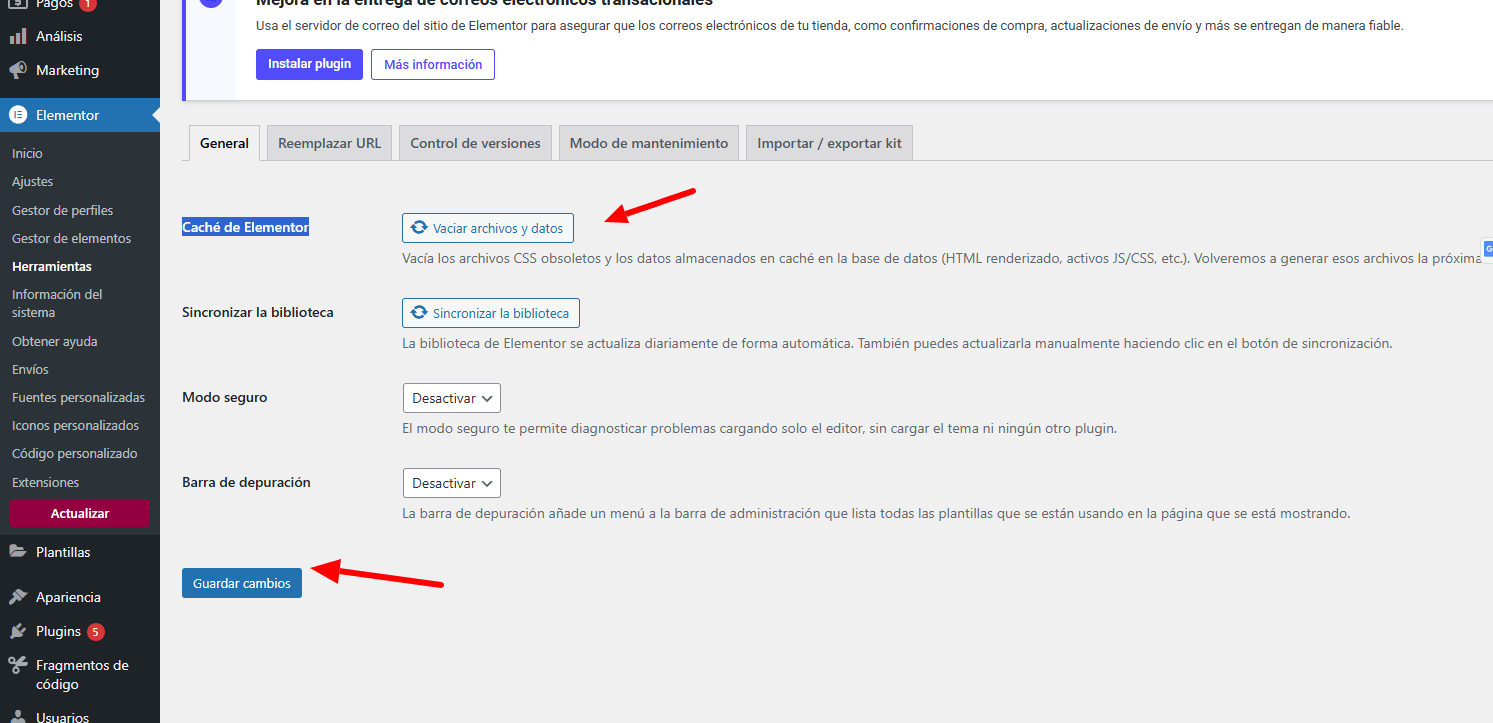Screen dimensions: 1493x723
Task: Open Iconos personalizados
Action: pos(76,425)
